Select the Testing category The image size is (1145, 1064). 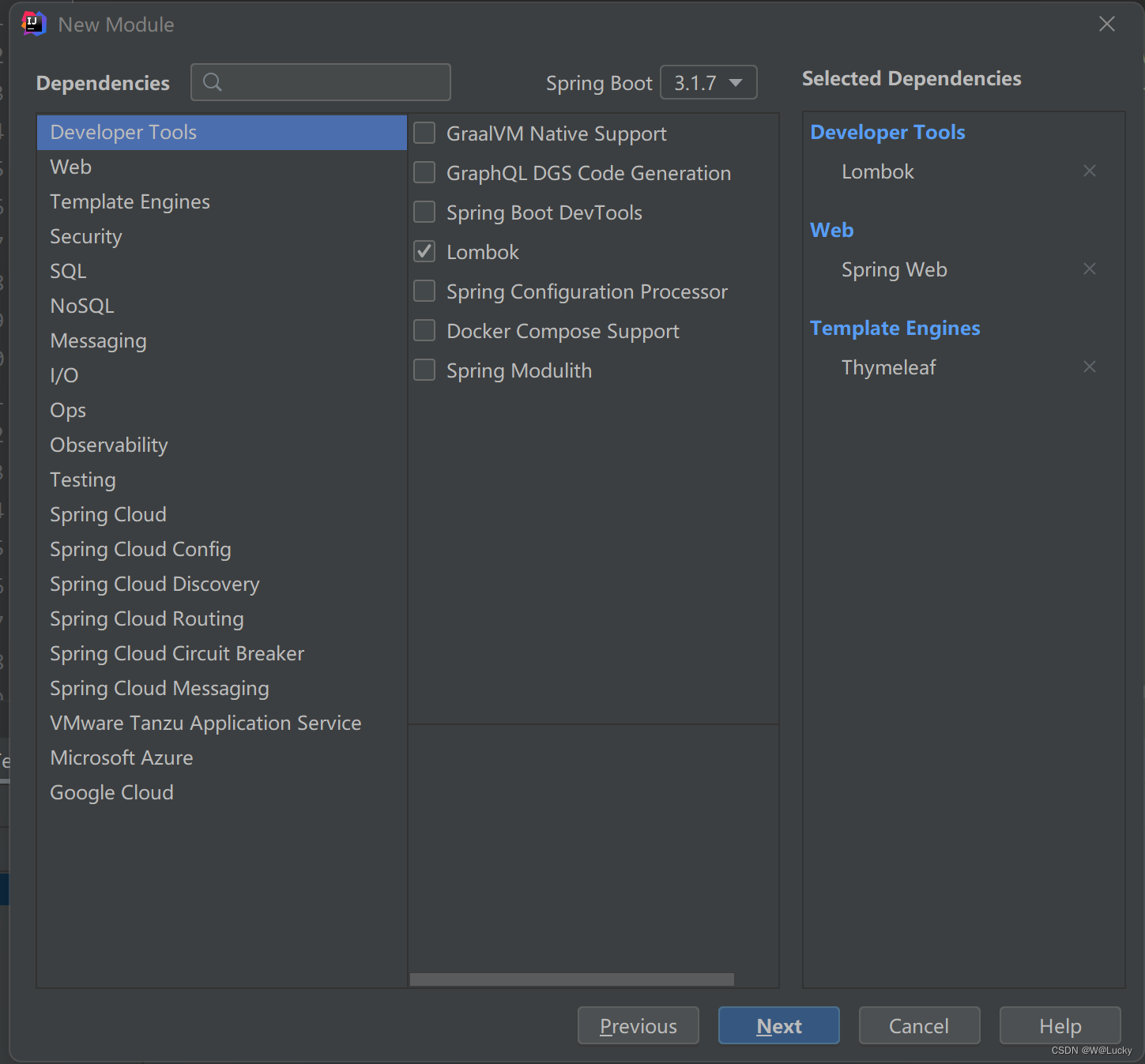(222, 479)
